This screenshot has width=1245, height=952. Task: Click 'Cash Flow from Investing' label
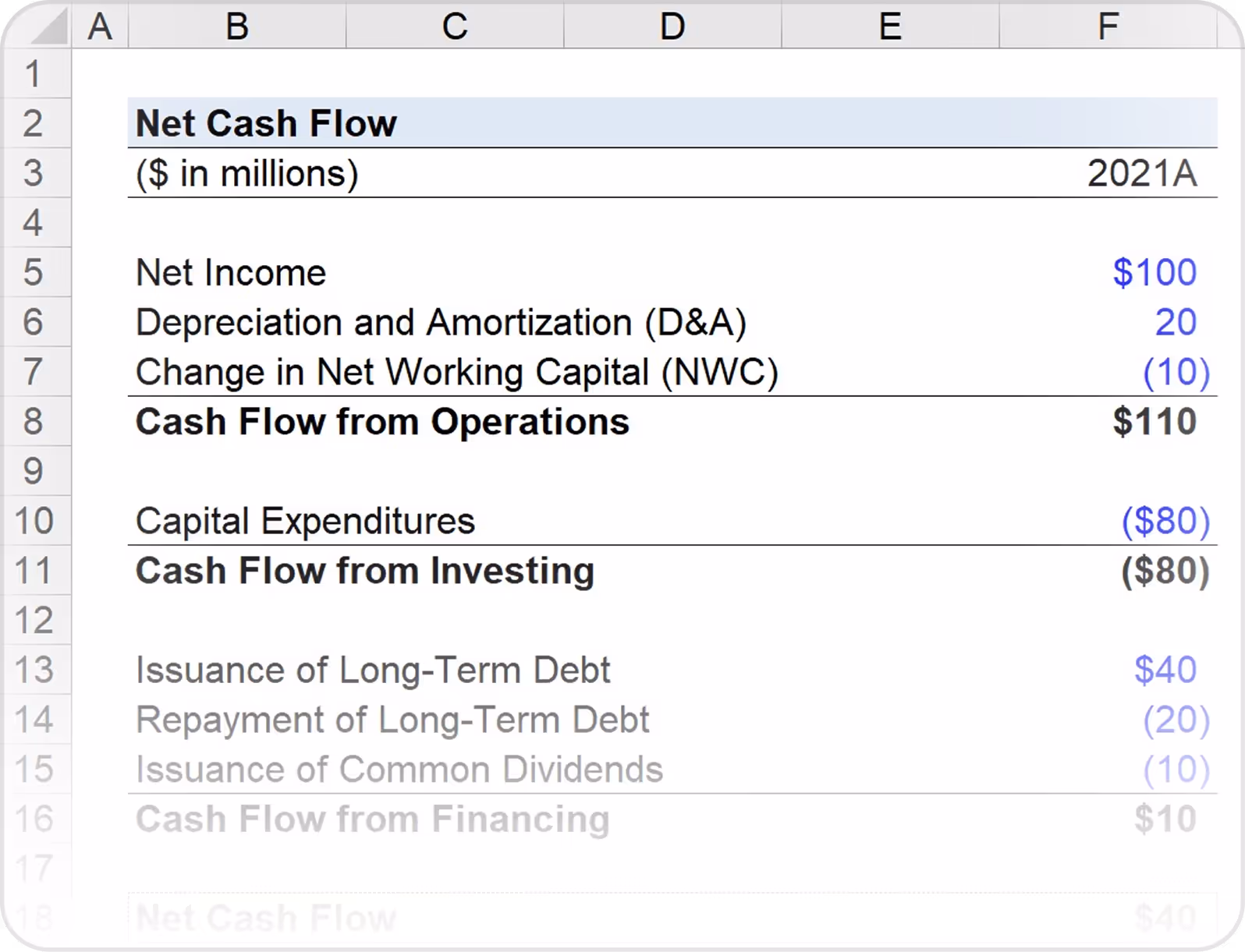click(x=365, y=572)
